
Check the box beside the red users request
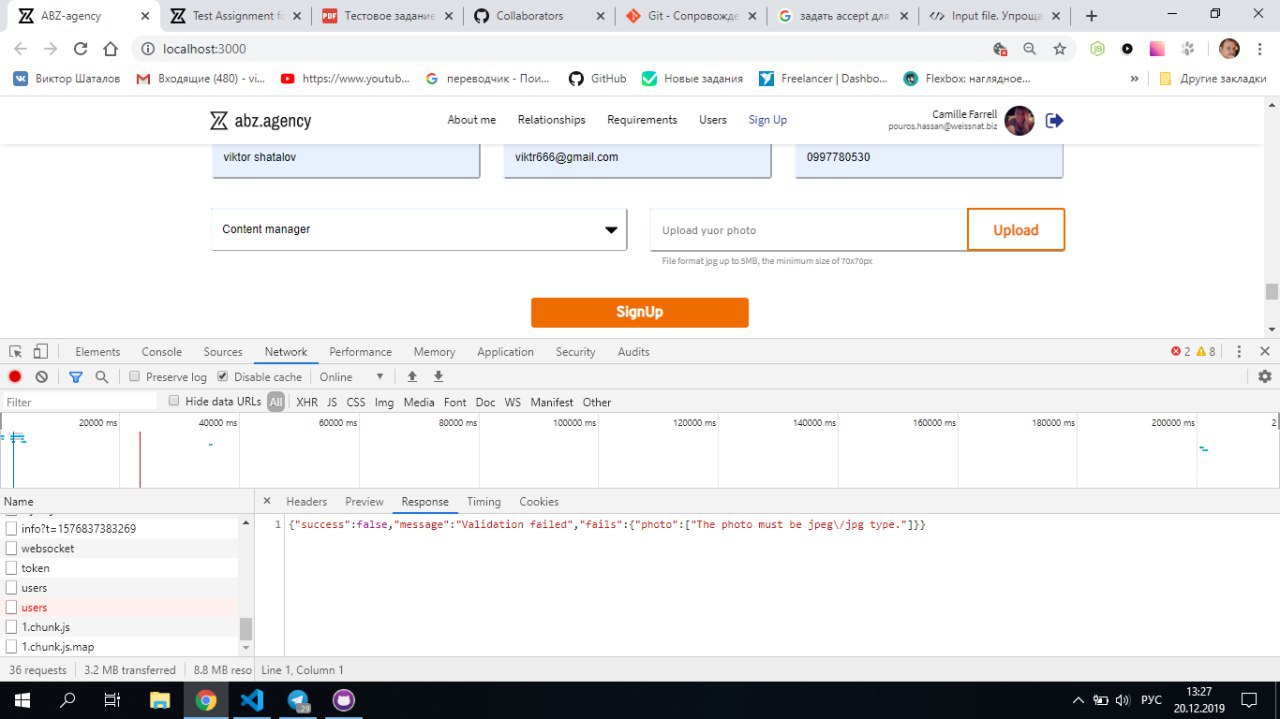pyautogui.click(x=12, y=607)
